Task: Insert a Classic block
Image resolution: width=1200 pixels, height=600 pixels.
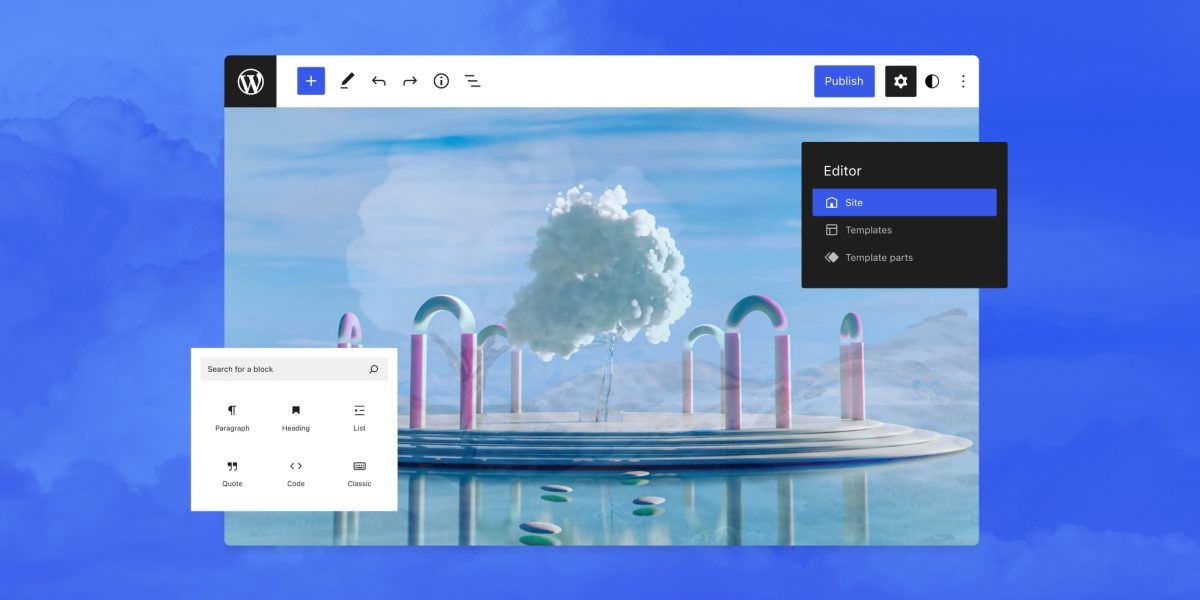Action: pyautogui.click(x=359, y=473)
